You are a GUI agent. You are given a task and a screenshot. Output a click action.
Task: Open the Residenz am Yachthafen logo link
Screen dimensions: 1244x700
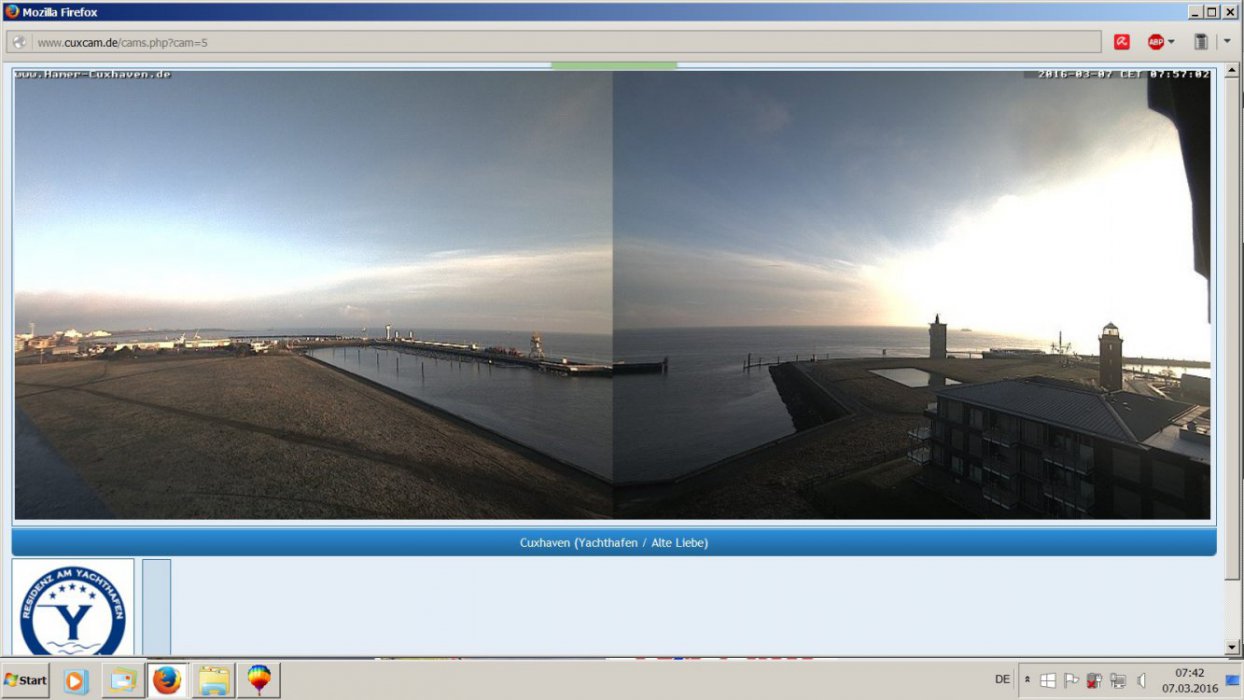73,608
